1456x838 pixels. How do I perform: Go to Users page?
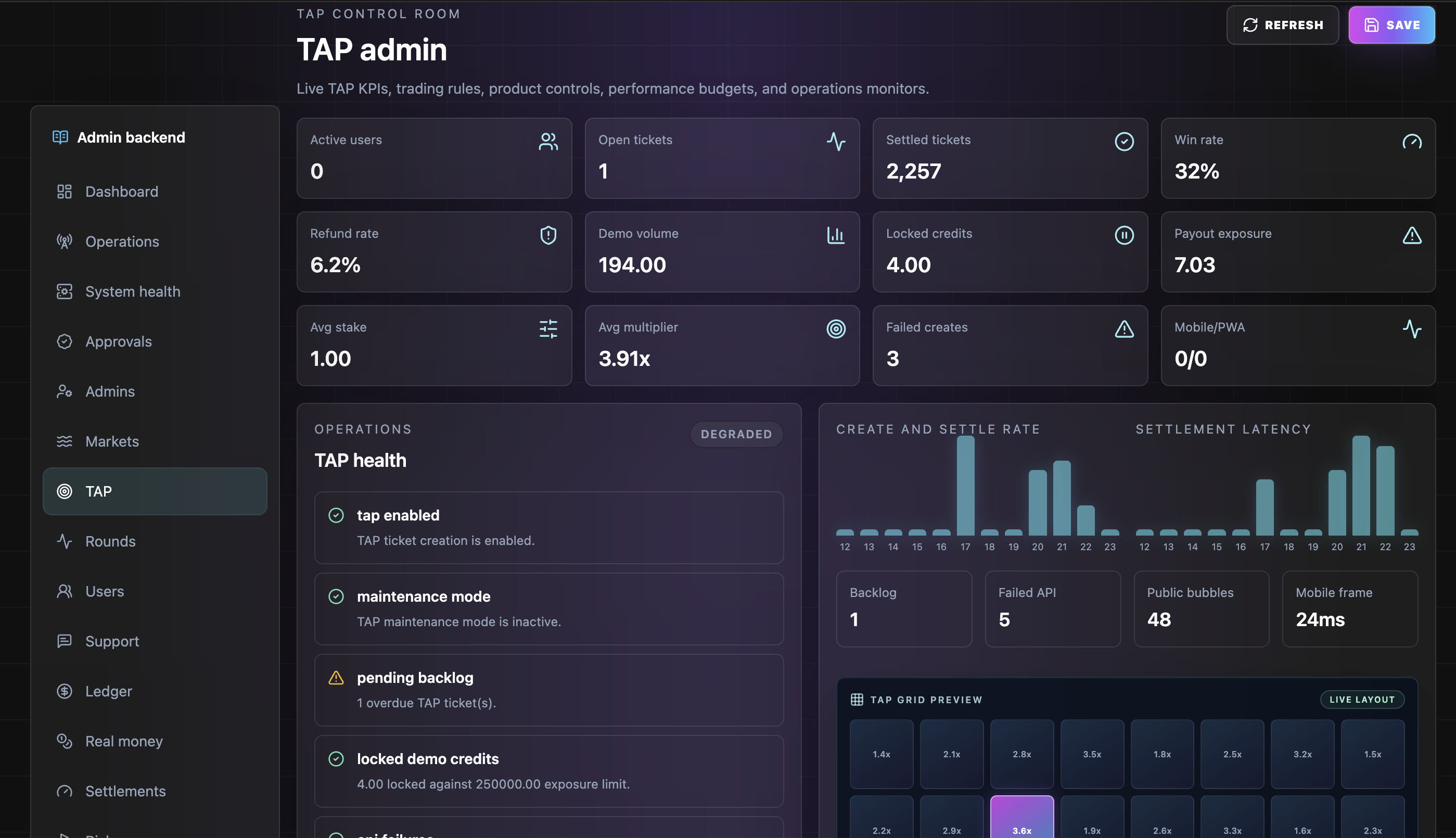[x=155, y=591]
